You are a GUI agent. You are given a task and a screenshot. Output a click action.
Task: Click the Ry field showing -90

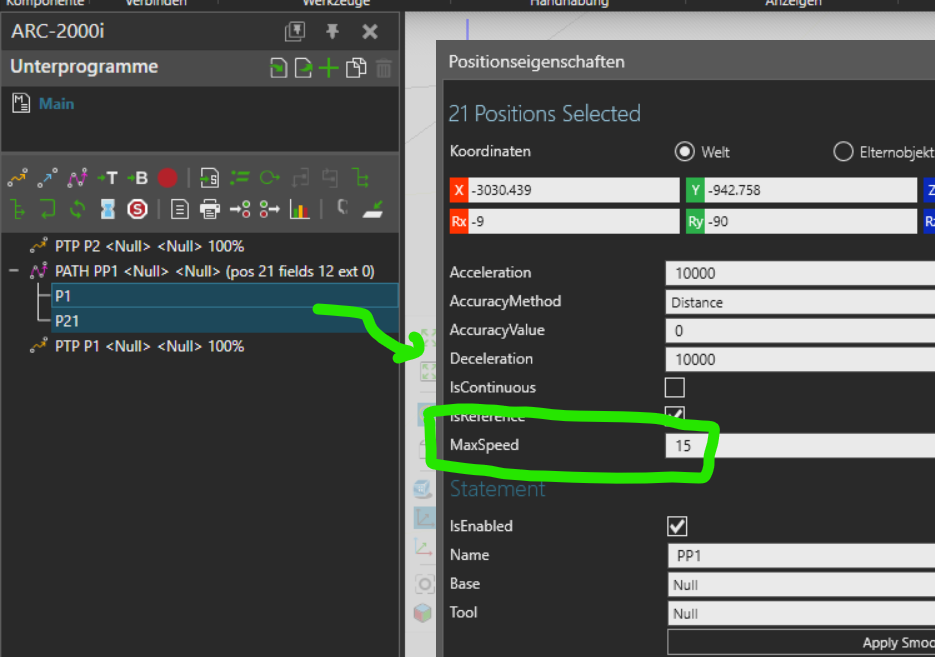[810, 222]
